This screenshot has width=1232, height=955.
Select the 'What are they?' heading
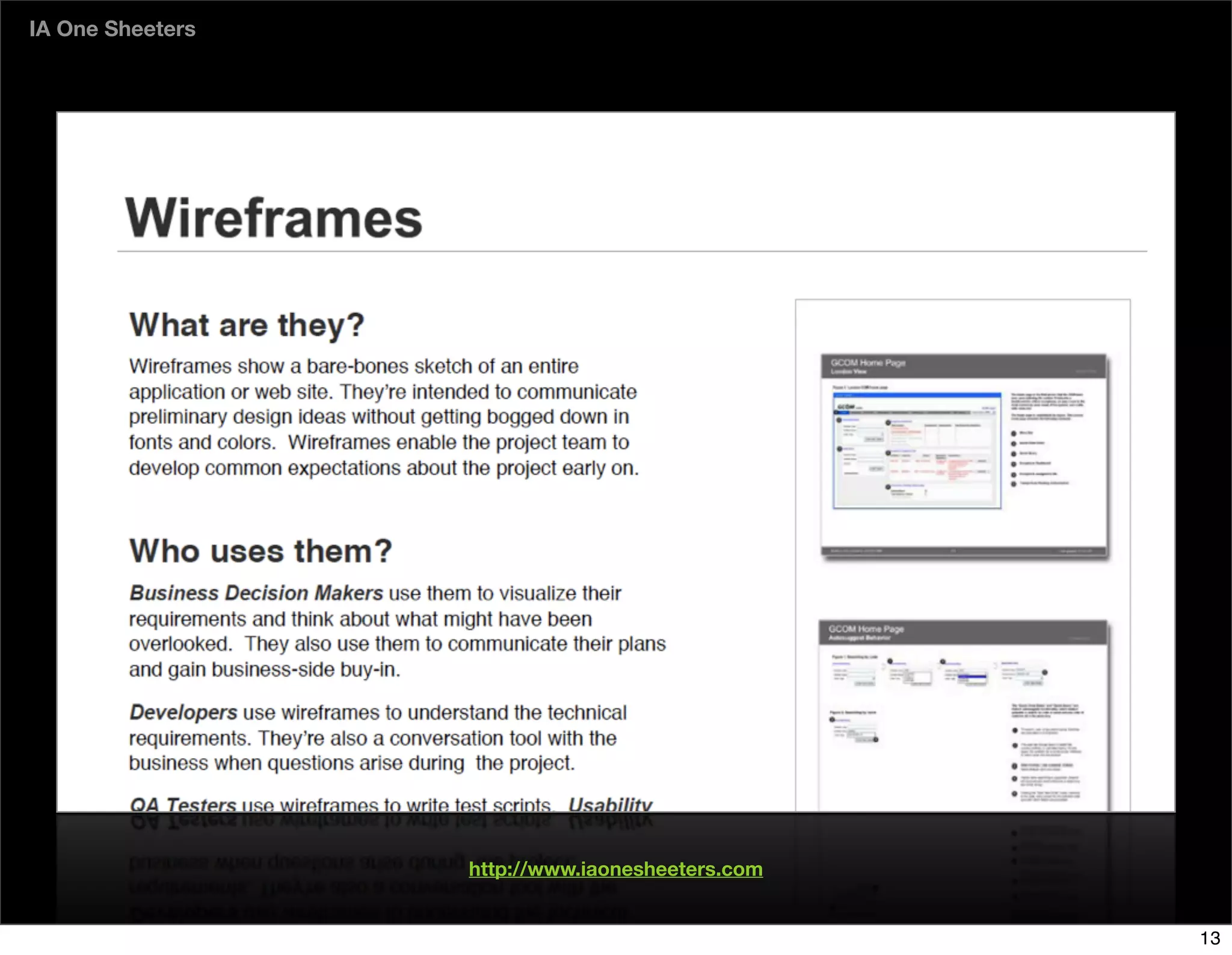247,325
